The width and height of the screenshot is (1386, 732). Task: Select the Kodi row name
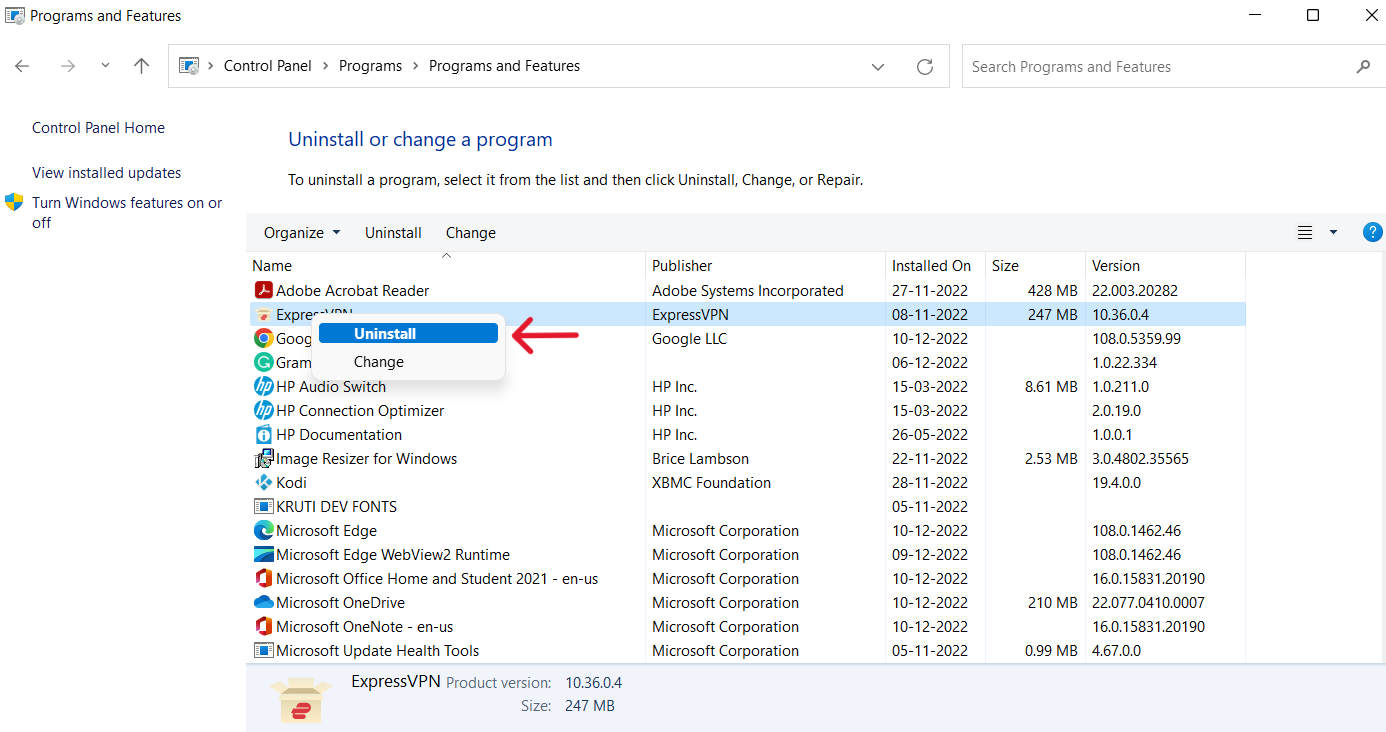click(292, 483)
